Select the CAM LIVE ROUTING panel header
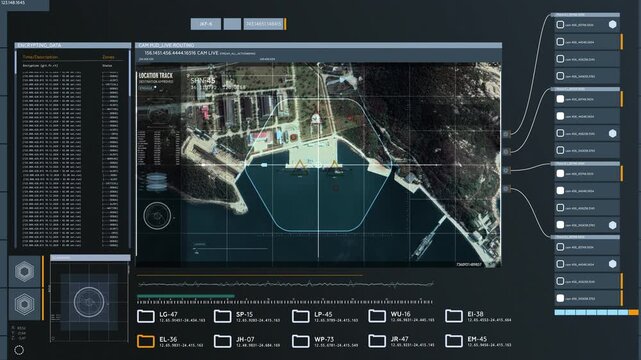This screenshot has width=641, height=360. tap(318, 45)
